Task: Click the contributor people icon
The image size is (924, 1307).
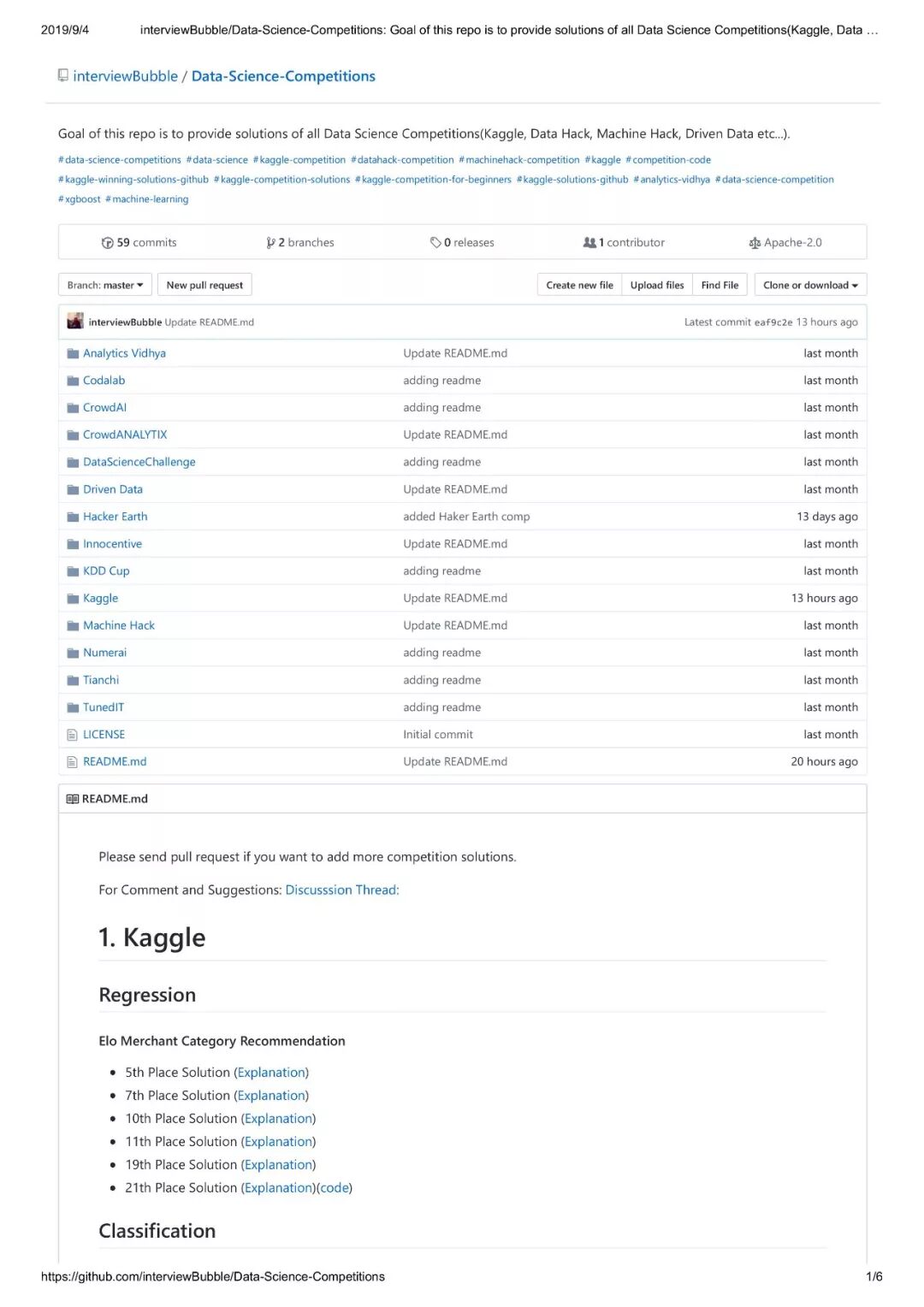Action: [589, 243]
